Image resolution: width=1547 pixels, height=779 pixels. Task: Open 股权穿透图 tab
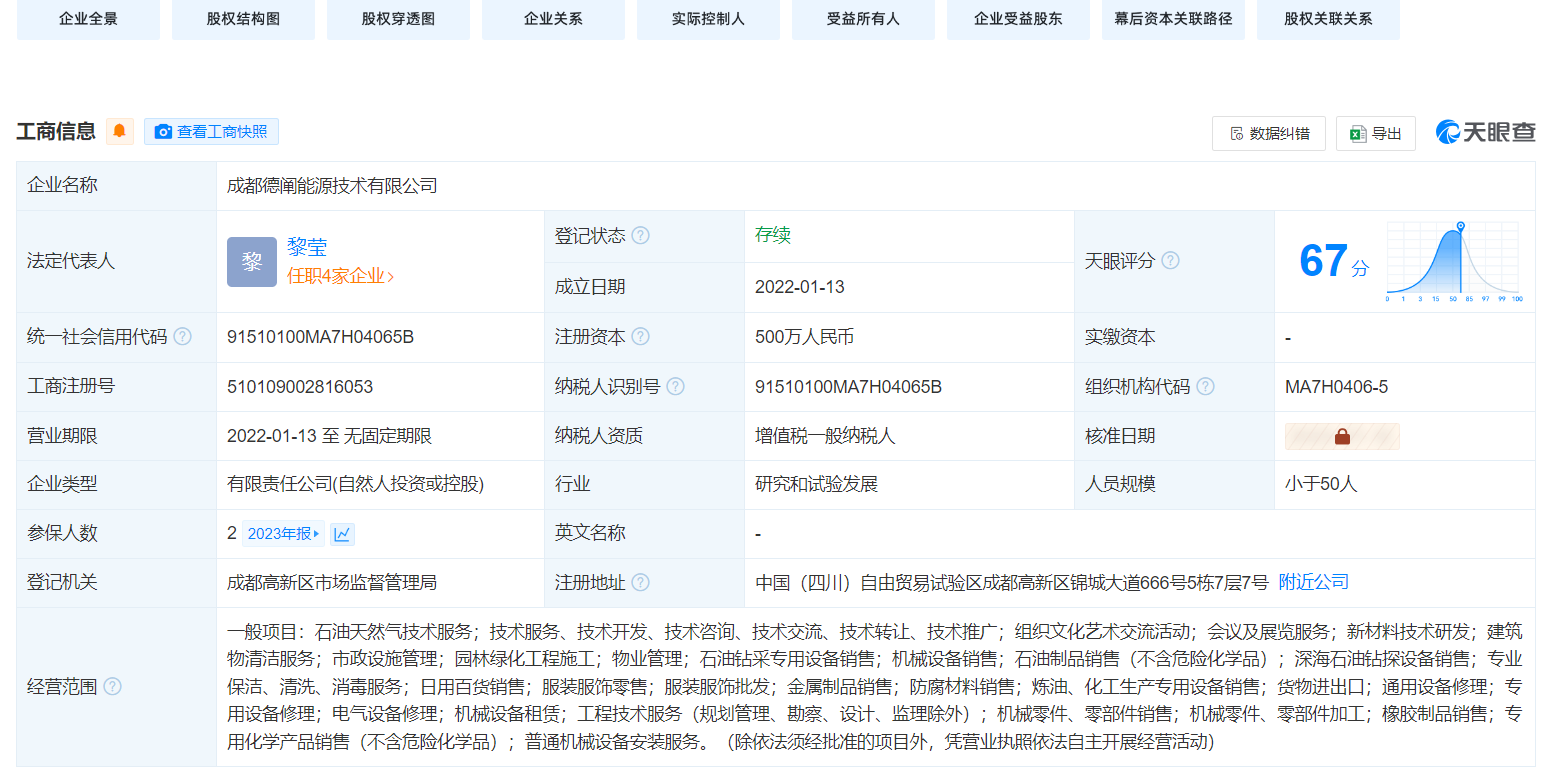398,19
